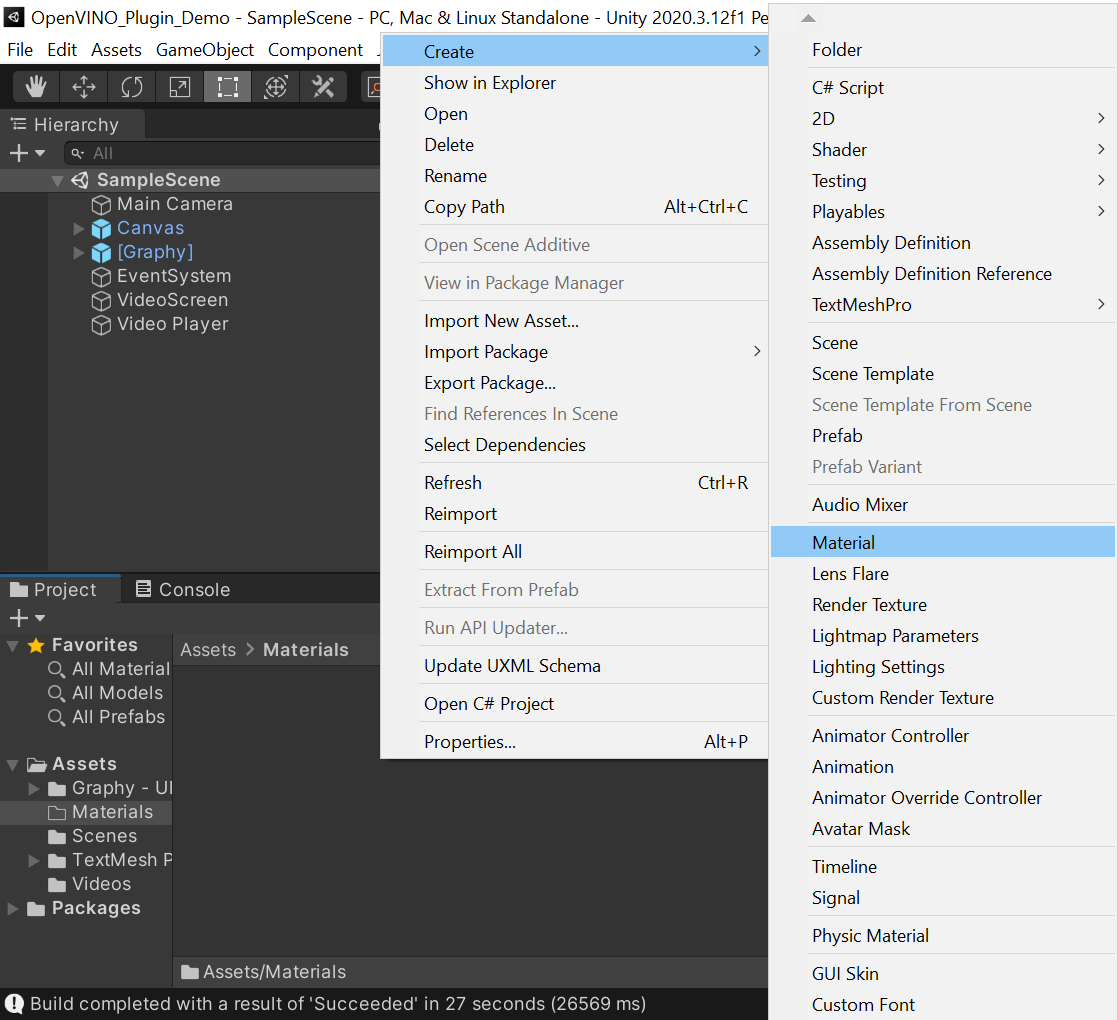
Task: Open the 2D submenu
Action: (943, 118)
